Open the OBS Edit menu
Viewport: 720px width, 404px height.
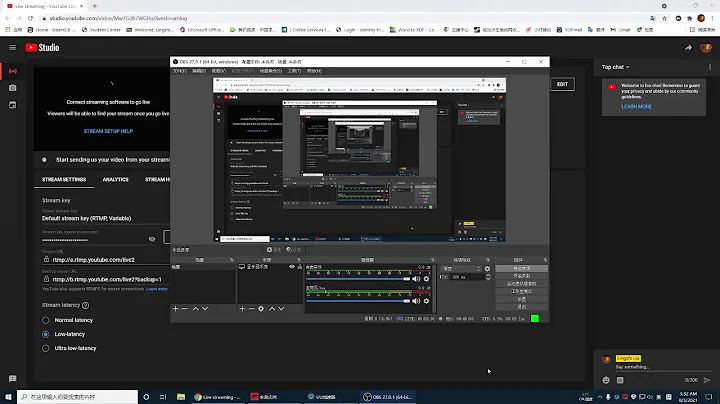(x=199, y=71)
